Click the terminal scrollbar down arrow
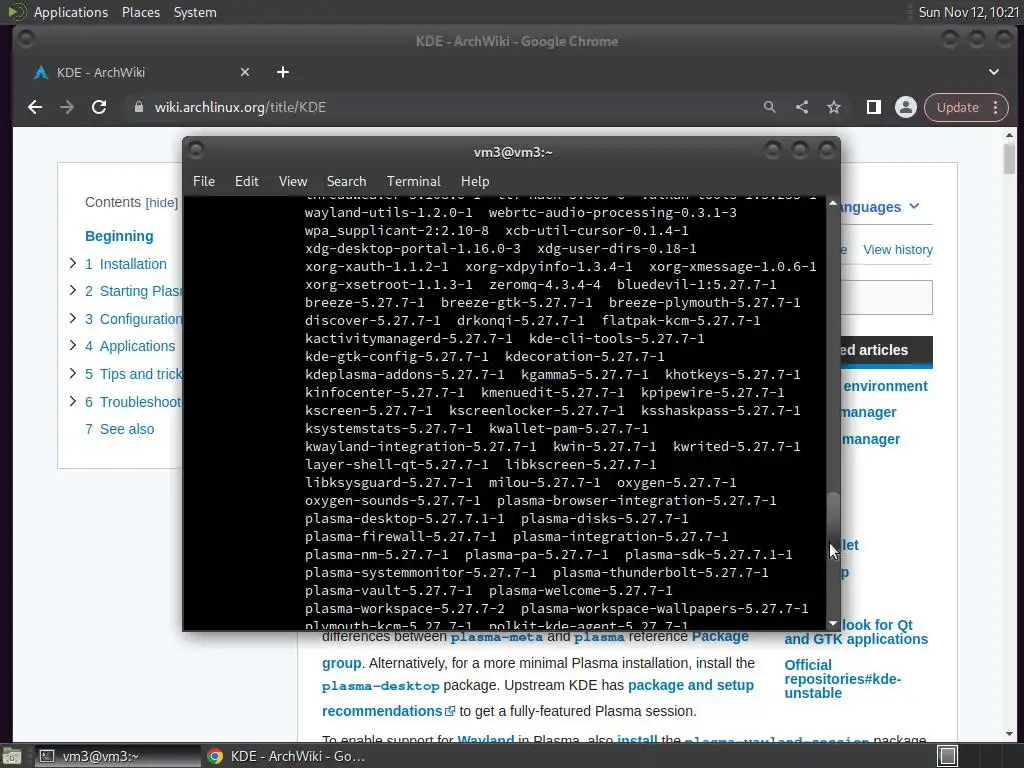1024x768 pixels. [833, 624]
